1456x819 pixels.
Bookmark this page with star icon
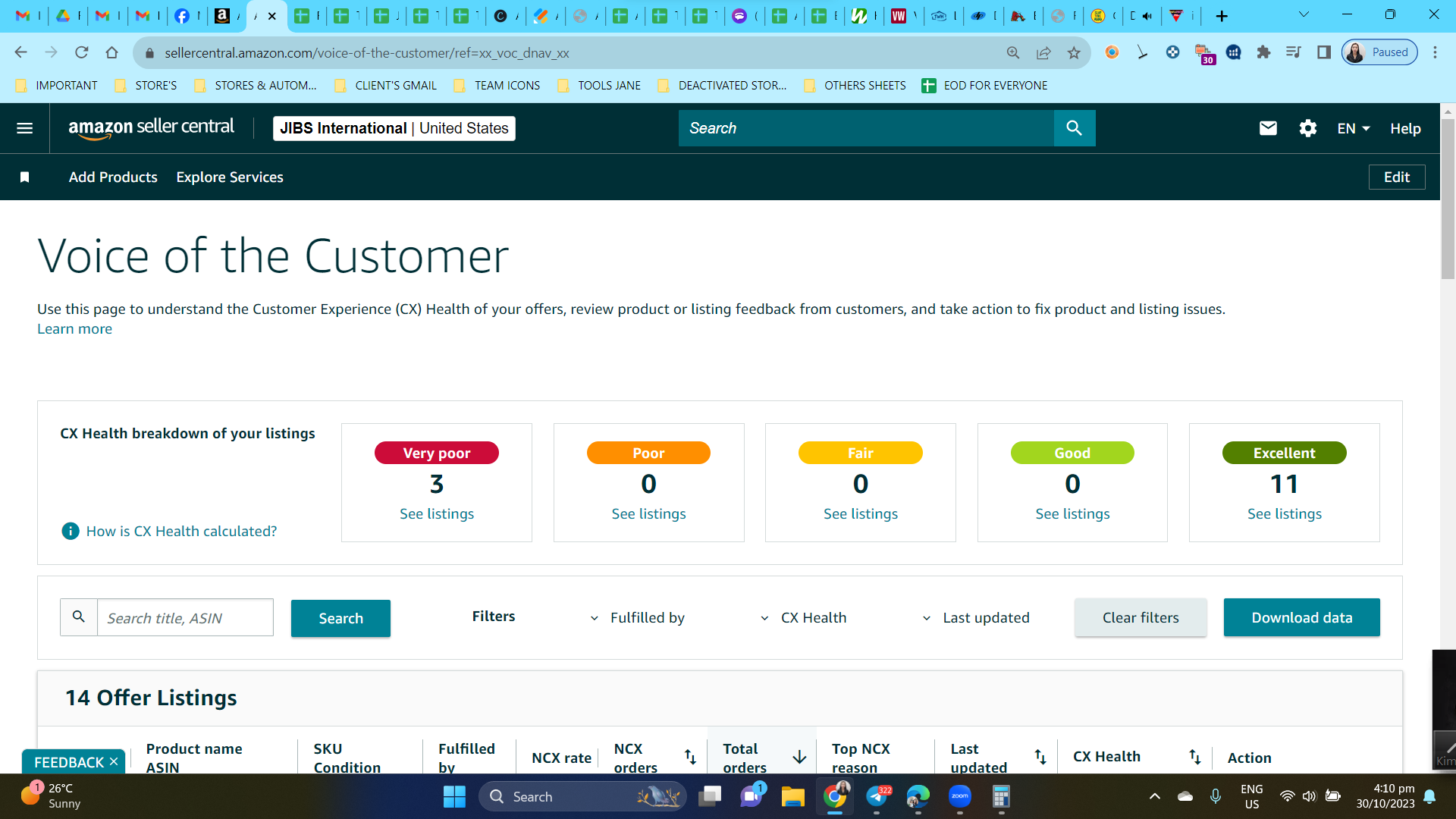point(1074,52)
